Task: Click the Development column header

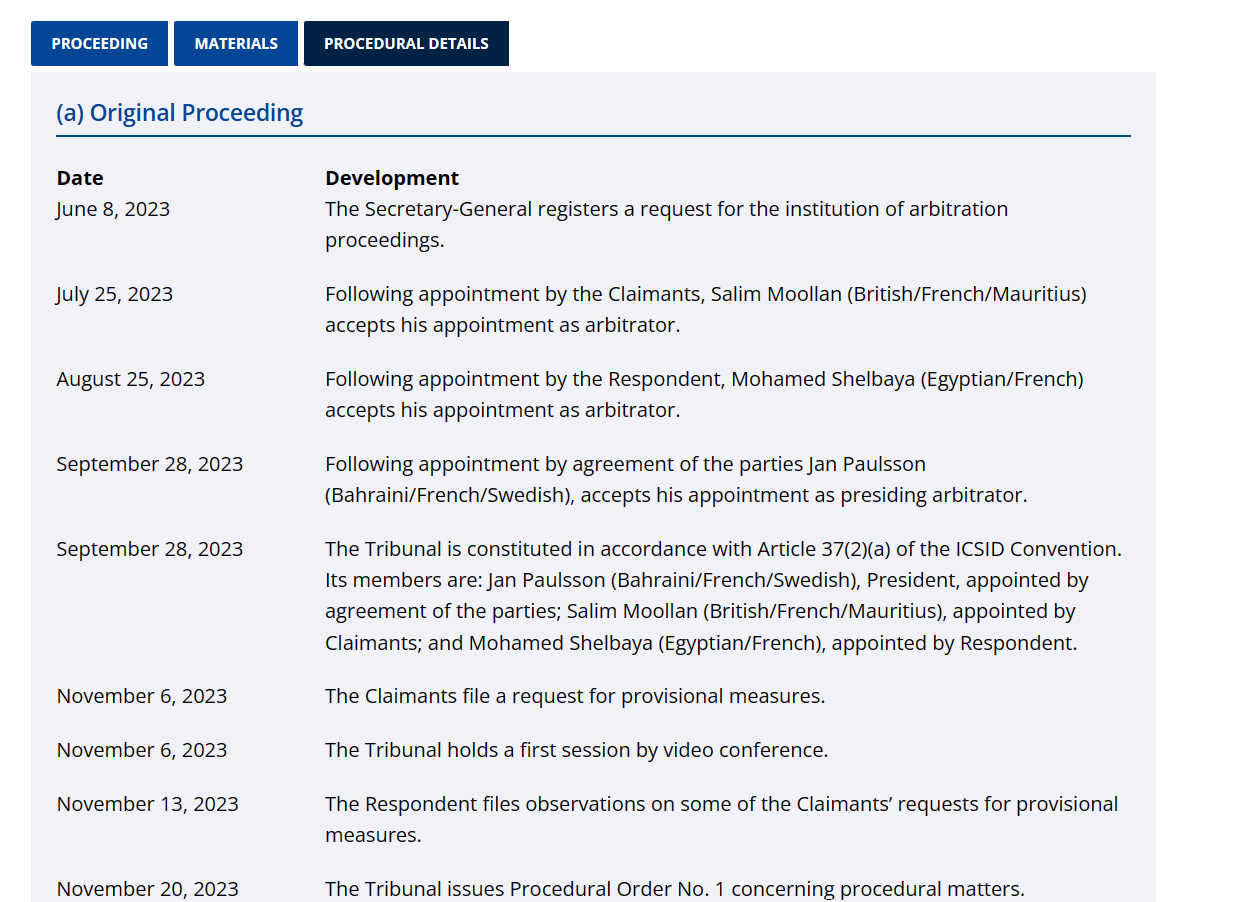Action: point(392,178)
